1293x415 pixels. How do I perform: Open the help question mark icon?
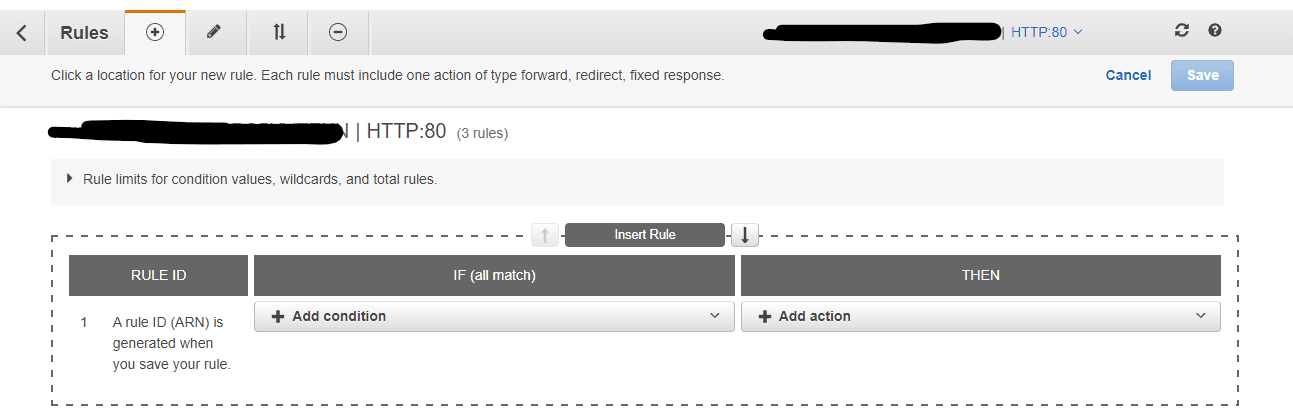1215,31
